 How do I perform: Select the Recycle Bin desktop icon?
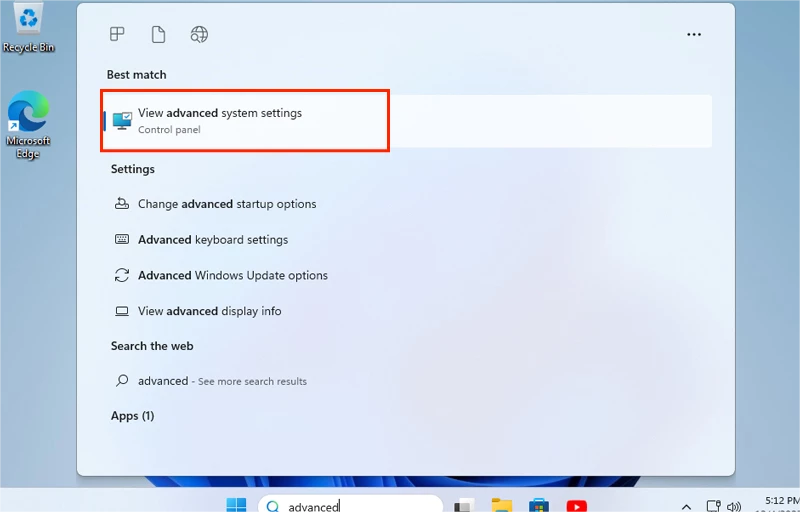point(29,27)
